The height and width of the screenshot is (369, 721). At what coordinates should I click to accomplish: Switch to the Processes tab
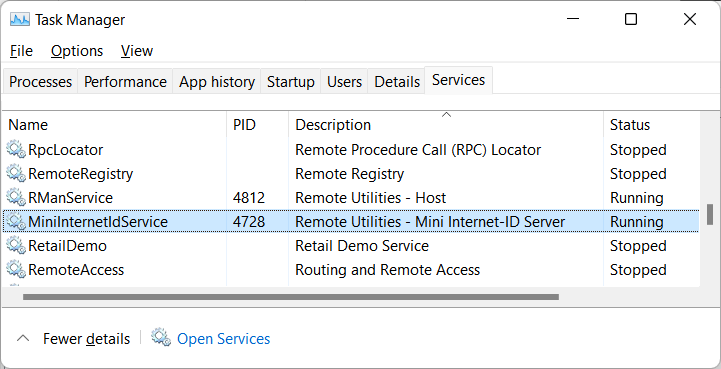pos(40,82)
